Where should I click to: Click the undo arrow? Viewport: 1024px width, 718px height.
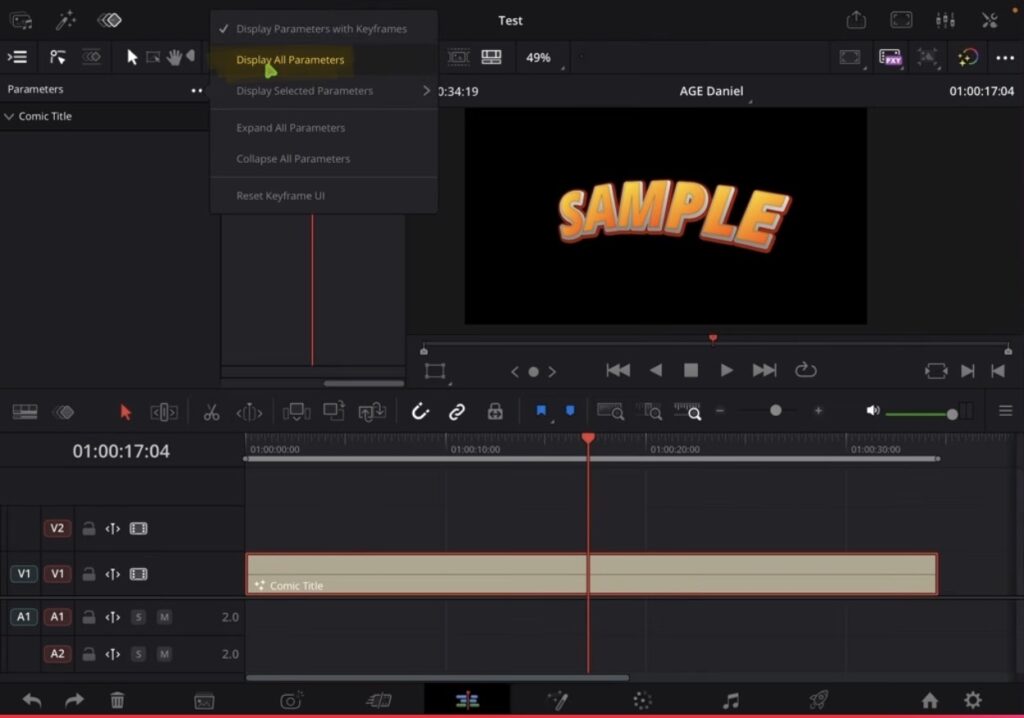[31, 700]
